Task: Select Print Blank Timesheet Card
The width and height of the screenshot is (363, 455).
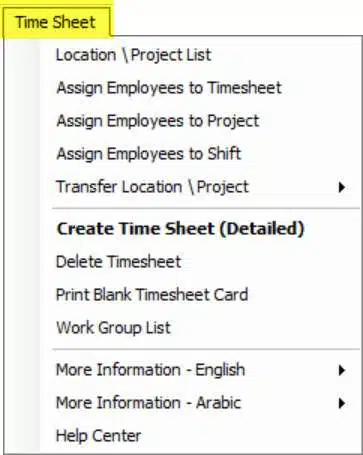Action: pyautogui.click(x=152, y=295)
